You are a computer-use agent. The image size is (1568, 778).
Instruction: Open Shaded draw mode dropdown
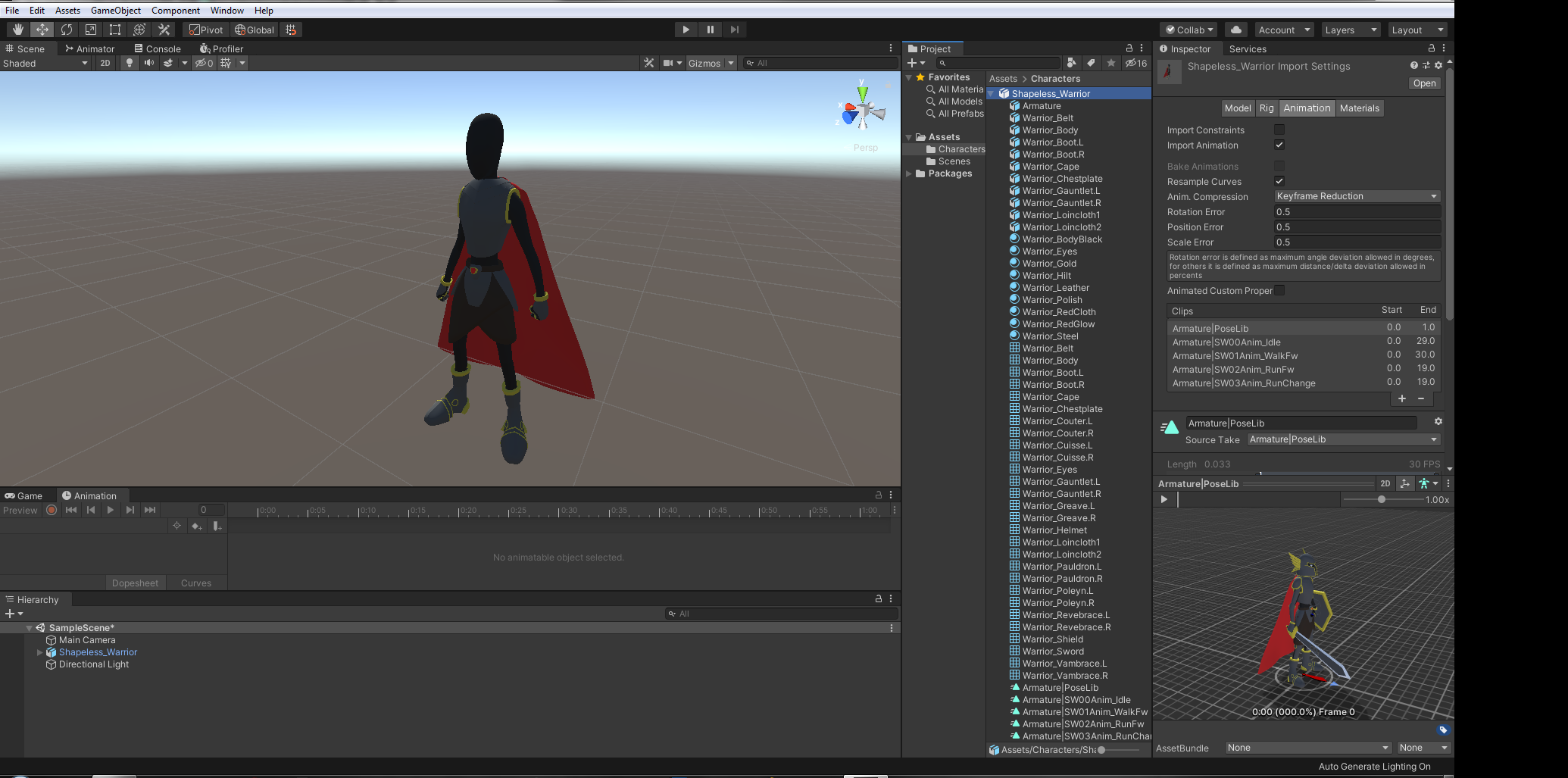(45, 63)
